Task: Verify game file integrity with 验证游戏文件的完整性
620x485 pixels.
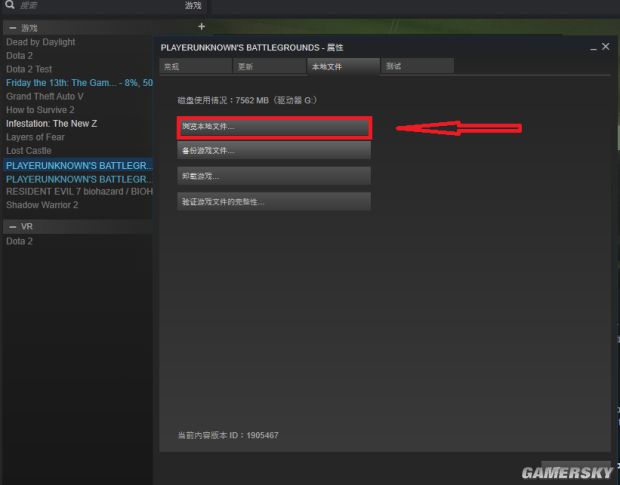Action: 274,201
